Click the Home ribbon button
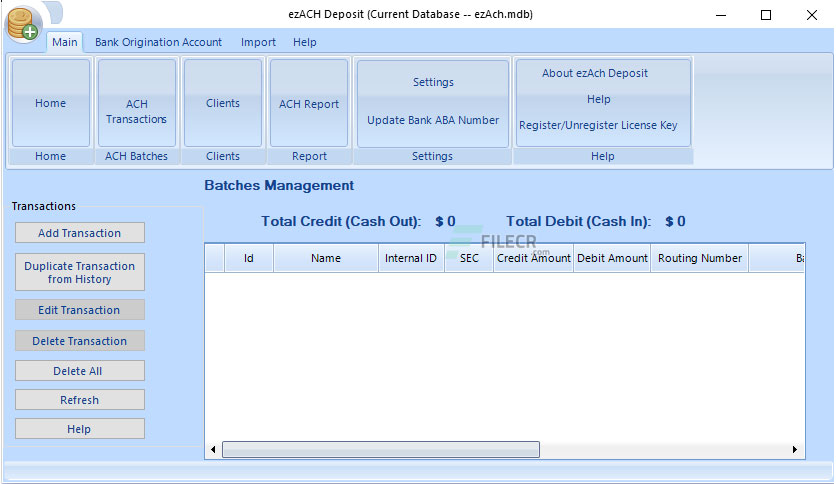This screenshot has width=836, height=484. (51, 103)
